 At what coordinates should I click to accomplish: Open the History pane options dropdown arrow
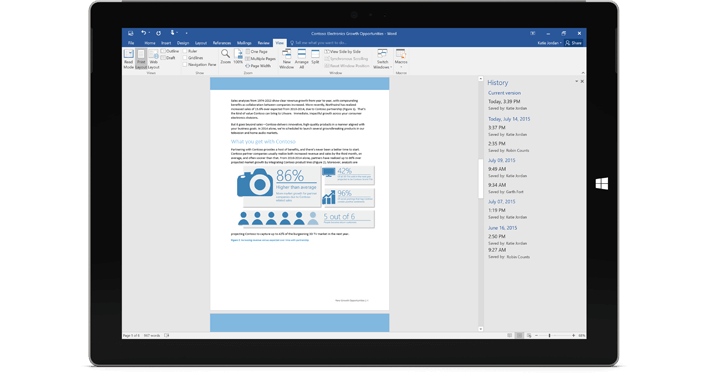coord(576,81)
